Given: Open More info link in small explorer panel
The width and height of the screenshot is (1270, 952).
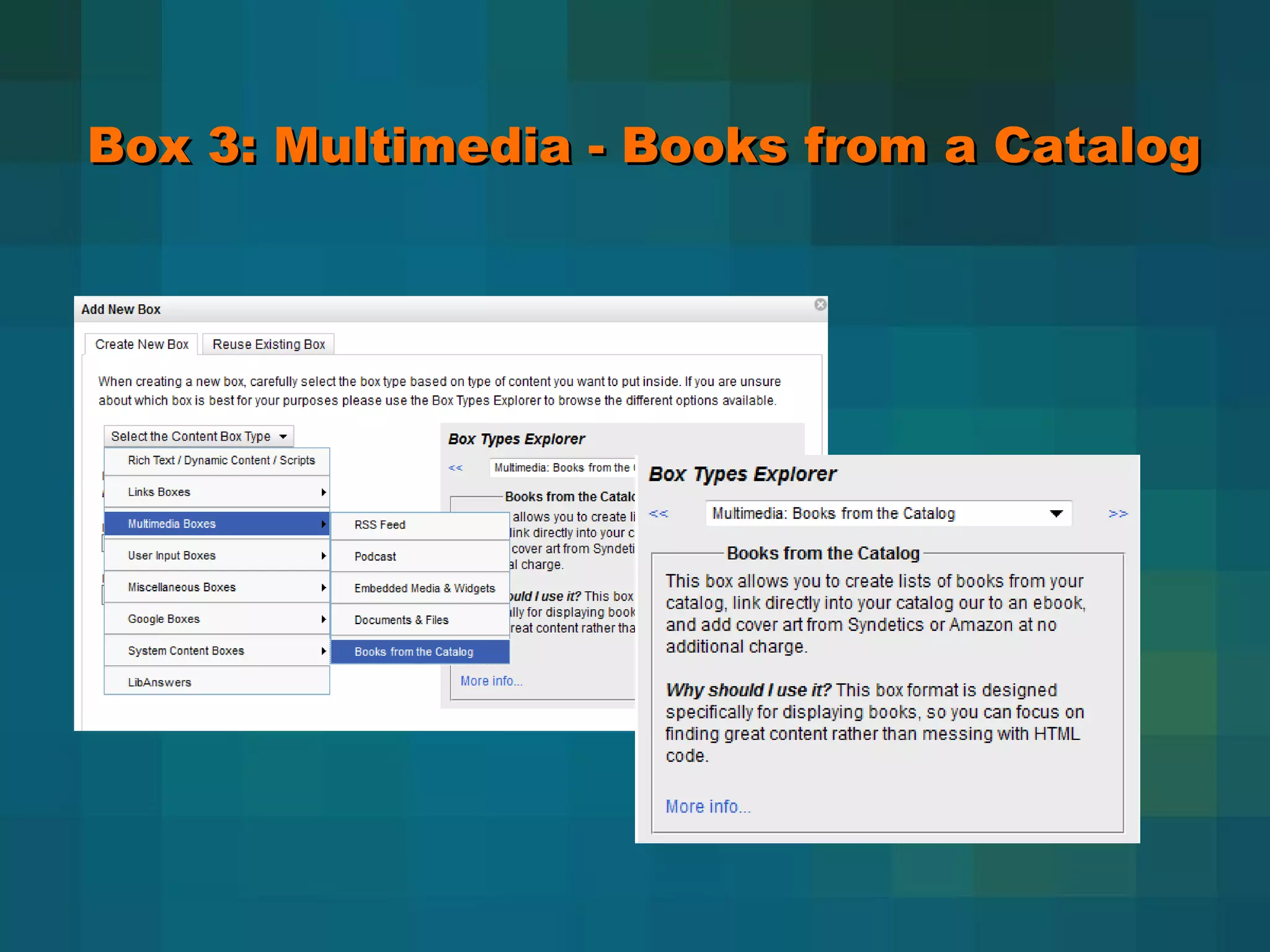Looking at the screenshot, I should tap(491, 681).
